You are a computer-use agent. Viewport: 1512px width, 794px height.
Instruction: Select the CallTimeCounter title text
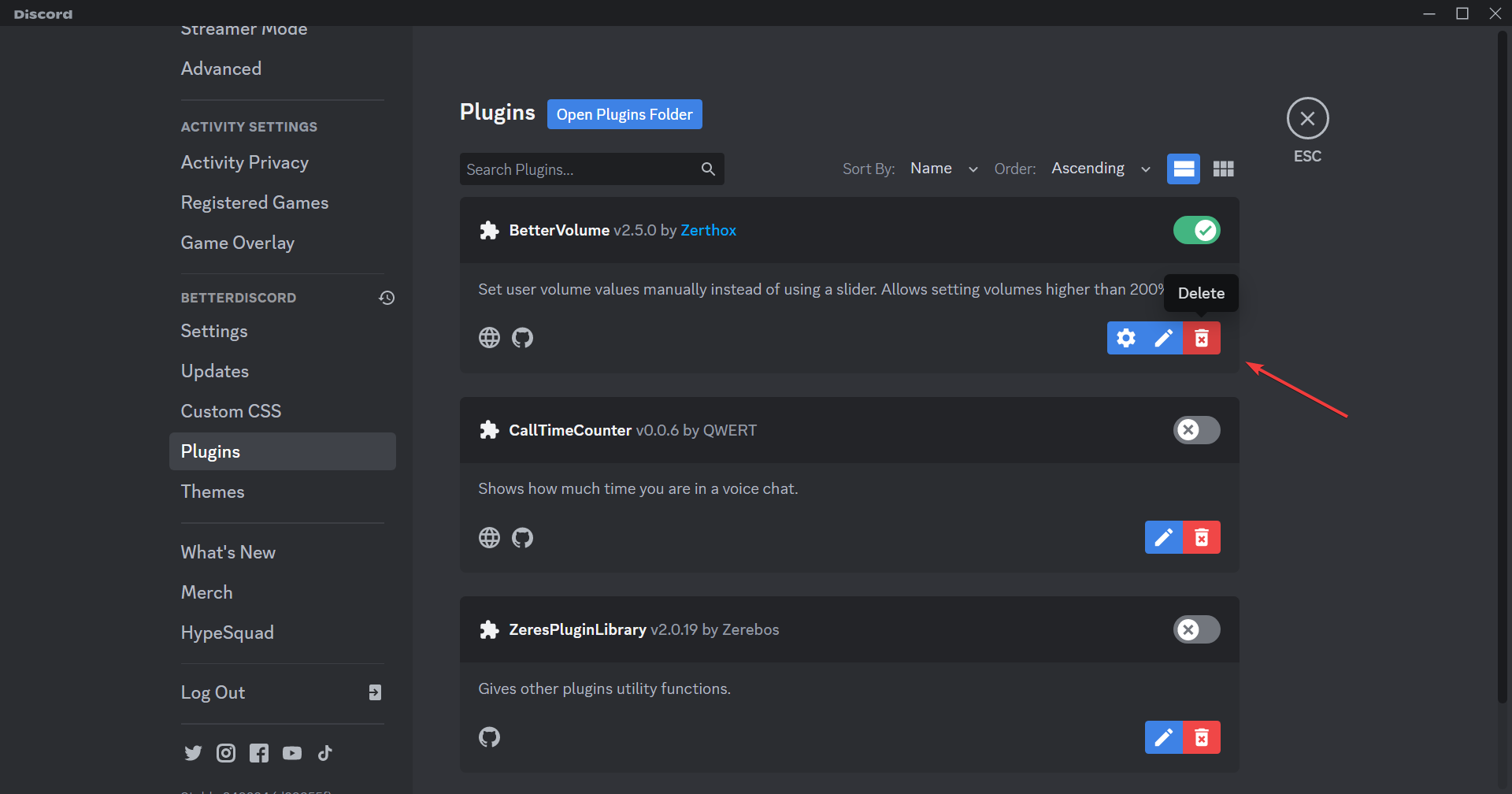(570, 430)
